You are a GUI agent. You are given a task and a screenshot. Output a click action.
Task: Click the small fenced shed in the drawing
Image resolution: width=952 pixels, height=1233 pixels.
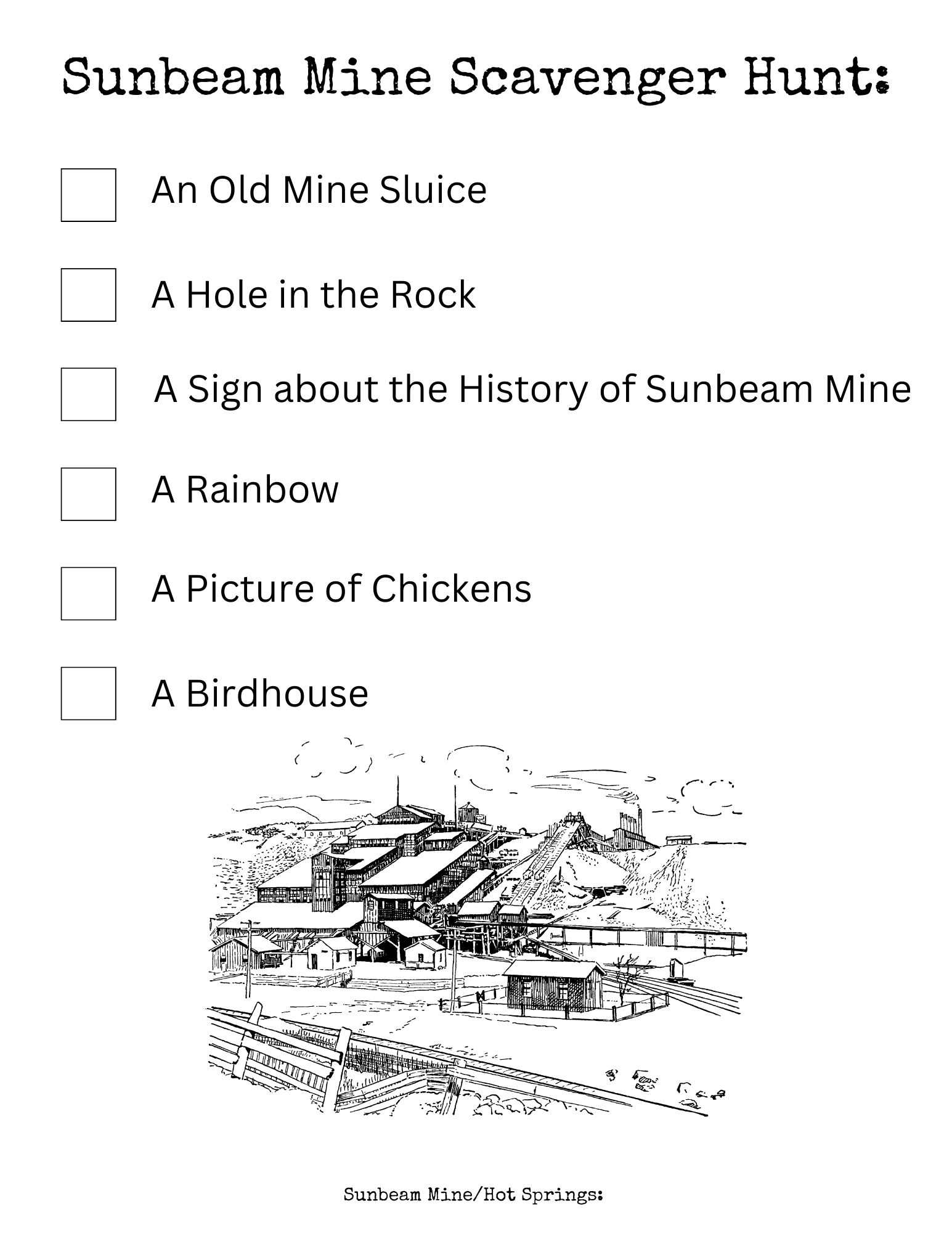[x=553, y=985]
